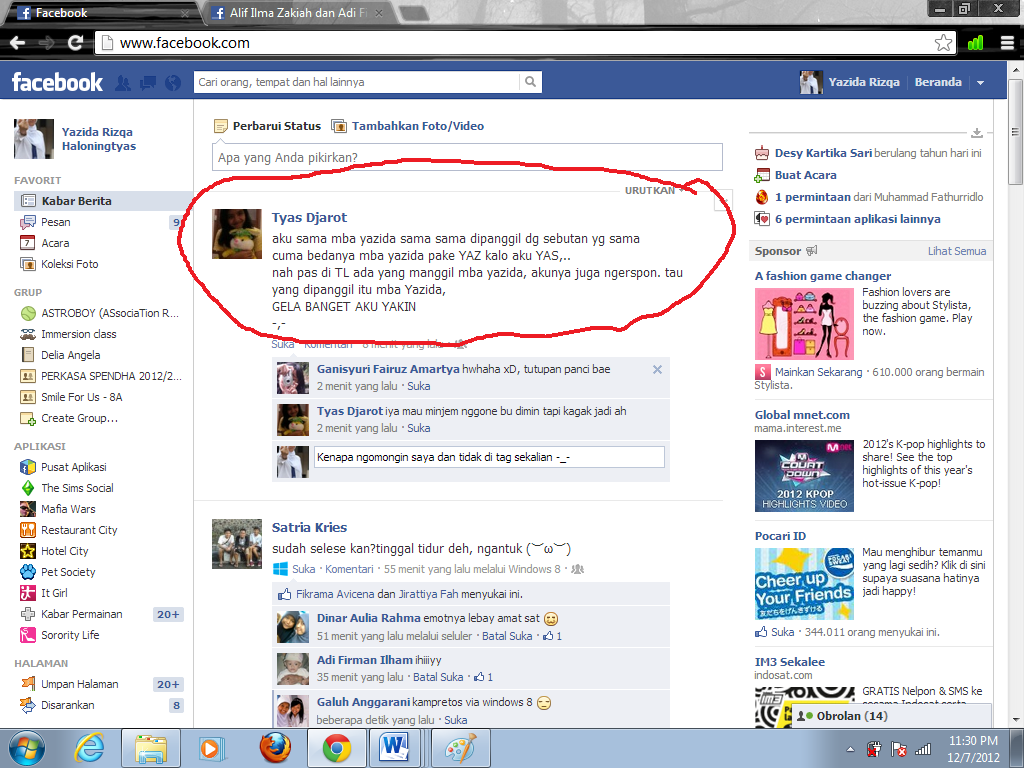This screenshot has width=1024, height=768.
Task: Click Beranda in header
Action: click(938, 82)
